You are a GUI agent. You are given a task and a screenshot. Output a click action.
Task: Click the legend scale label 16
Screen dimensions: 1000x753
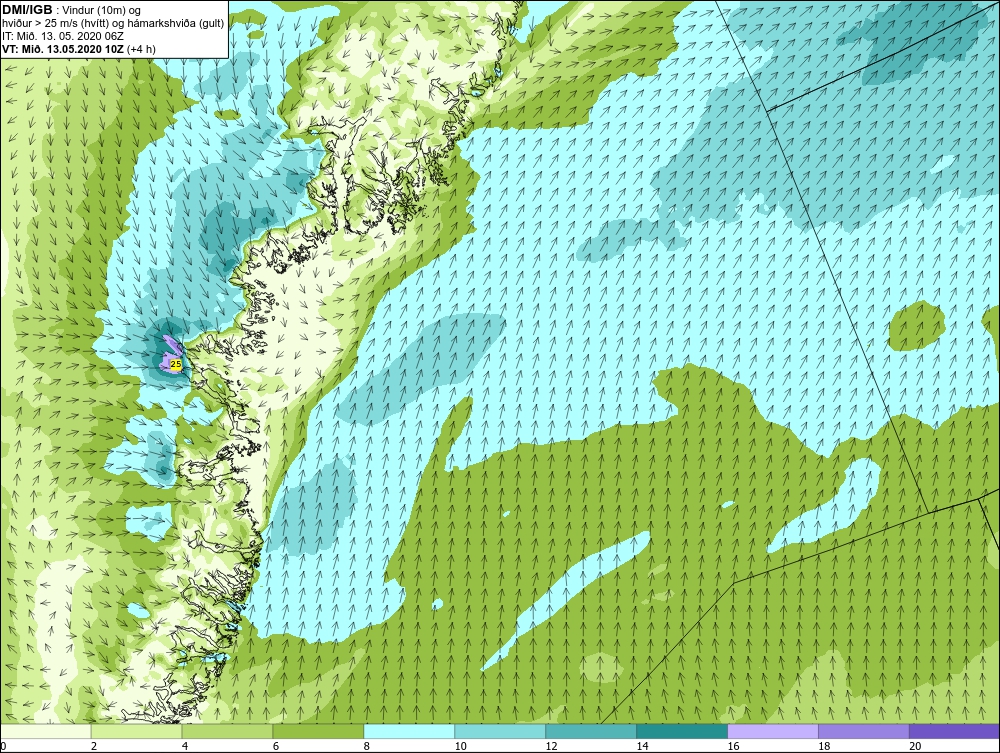[733, 746]
